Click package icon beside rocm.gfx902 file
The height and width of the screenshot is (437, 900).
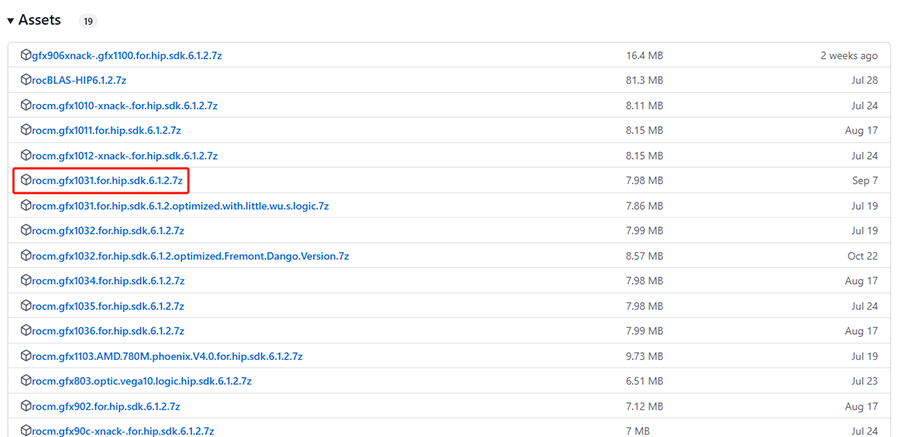click(26, 406)
